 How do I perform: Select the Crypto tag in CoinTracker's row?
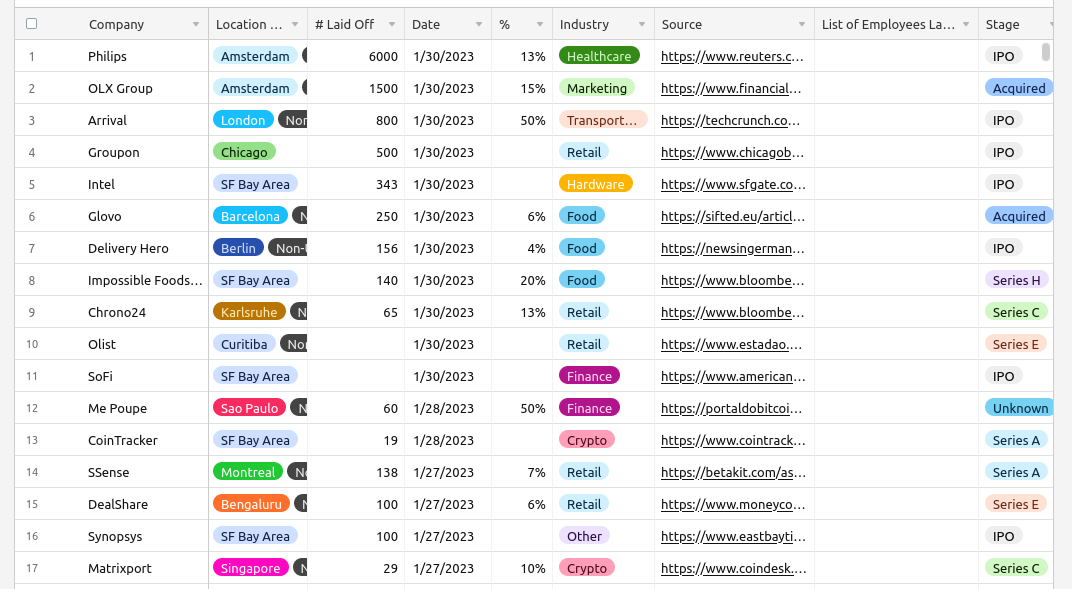(587, 441)
